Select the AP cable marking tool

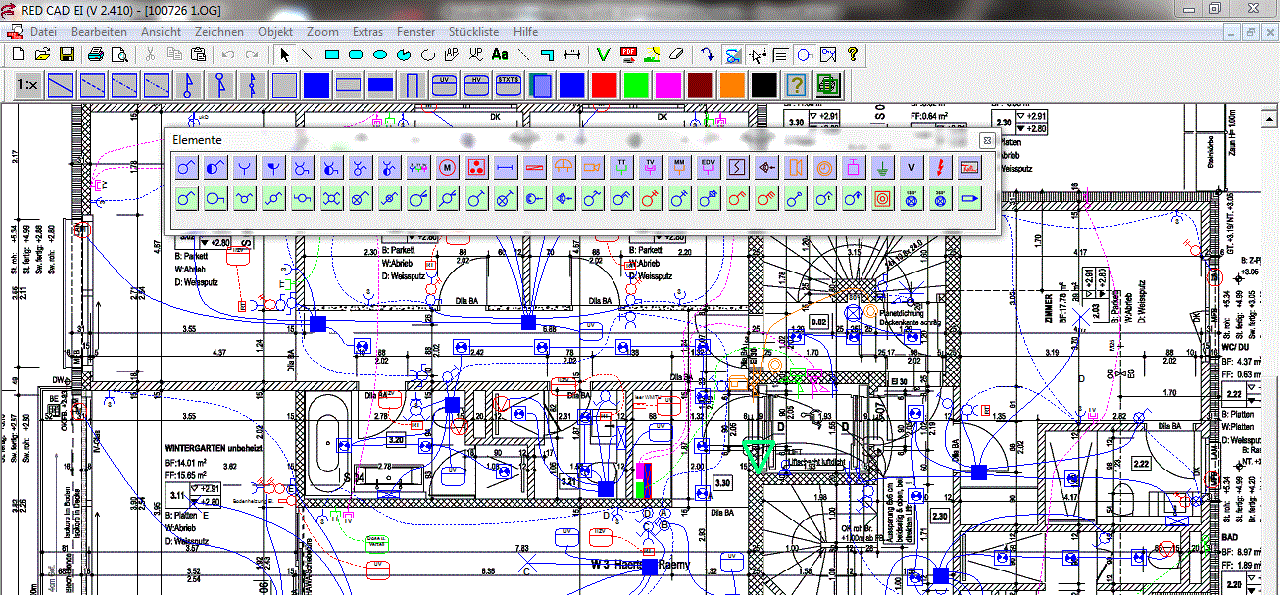point(452,54)
